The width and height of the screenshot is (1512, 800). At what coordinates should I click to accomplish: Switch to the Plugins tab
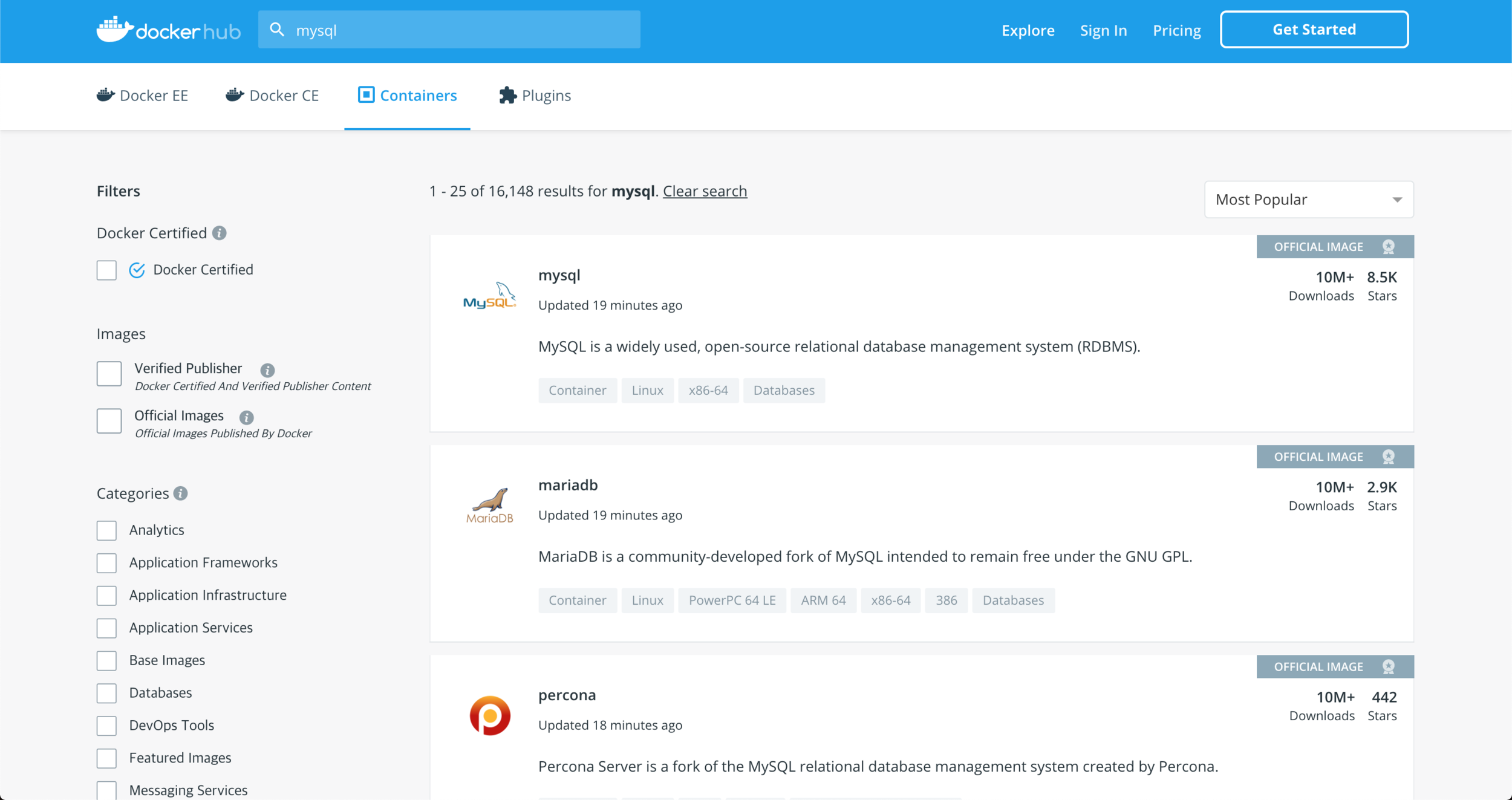tap(535, 96)
